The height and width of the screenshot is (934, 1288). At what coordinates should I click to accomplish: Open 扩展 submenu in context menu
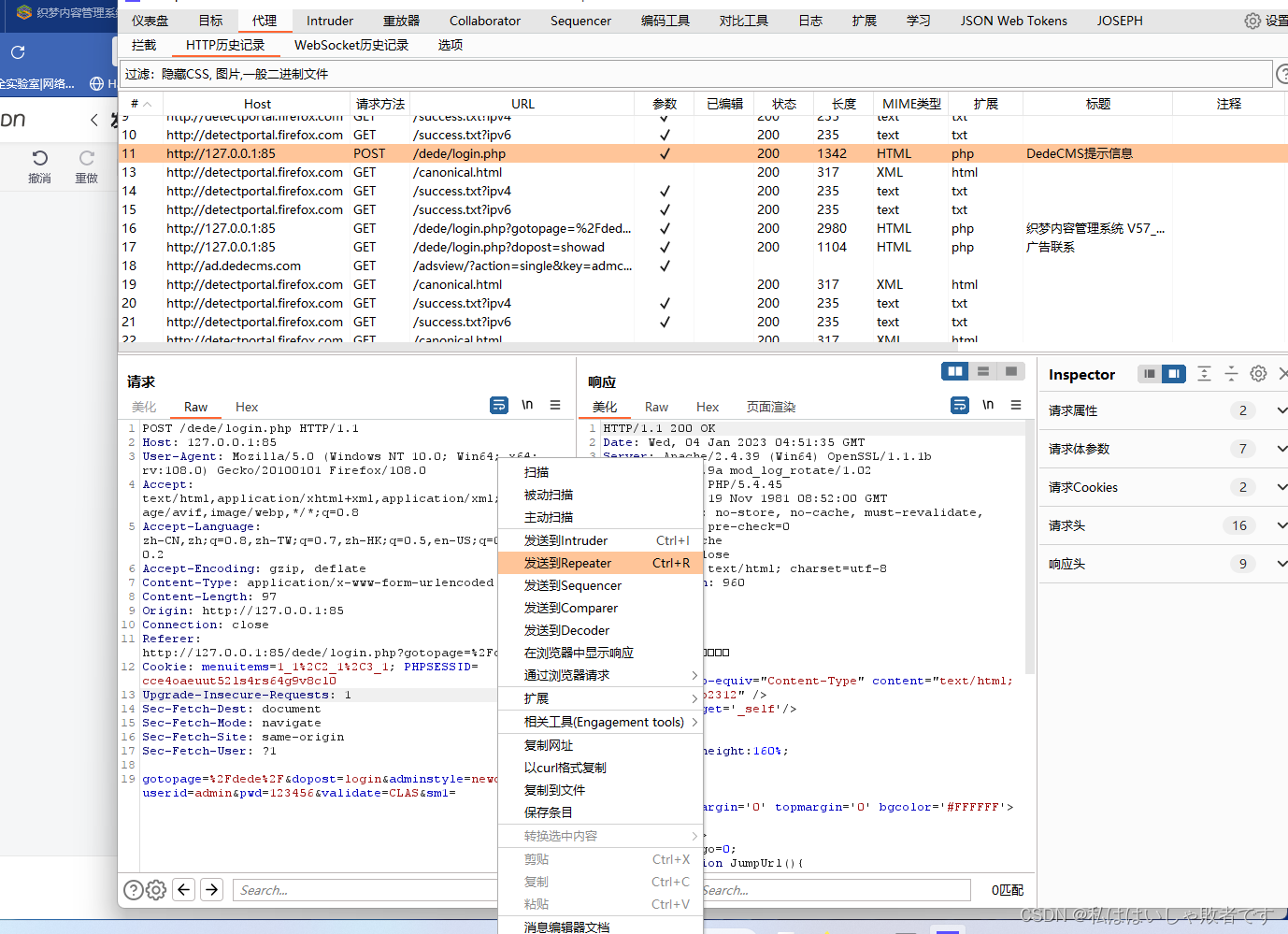[600, 698]
